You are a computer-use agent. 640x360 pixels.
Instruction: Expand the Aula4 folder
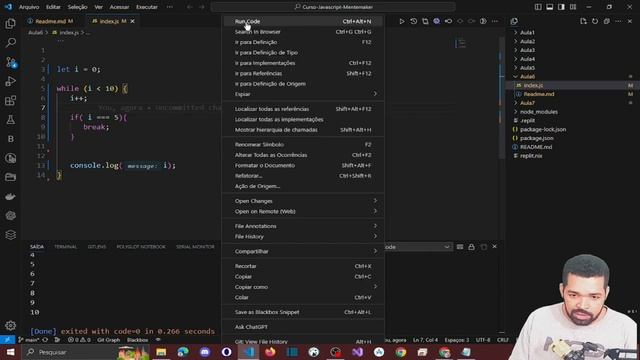coord(527,59)
